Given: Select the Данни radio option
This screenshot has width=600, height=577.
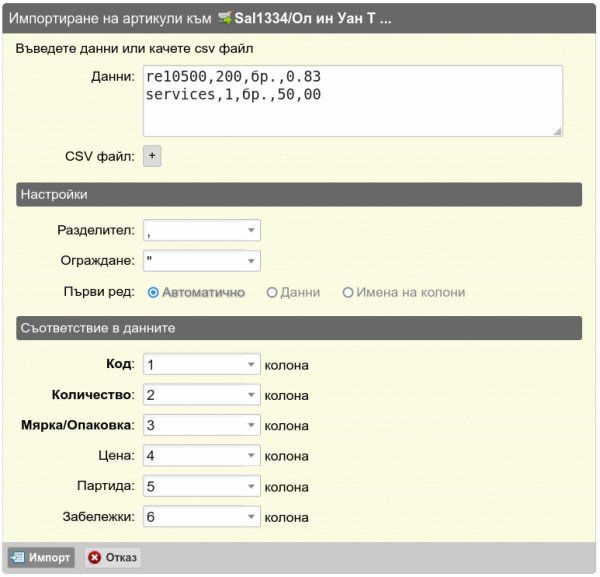Looking at the screenshot, I should (272, 293).
